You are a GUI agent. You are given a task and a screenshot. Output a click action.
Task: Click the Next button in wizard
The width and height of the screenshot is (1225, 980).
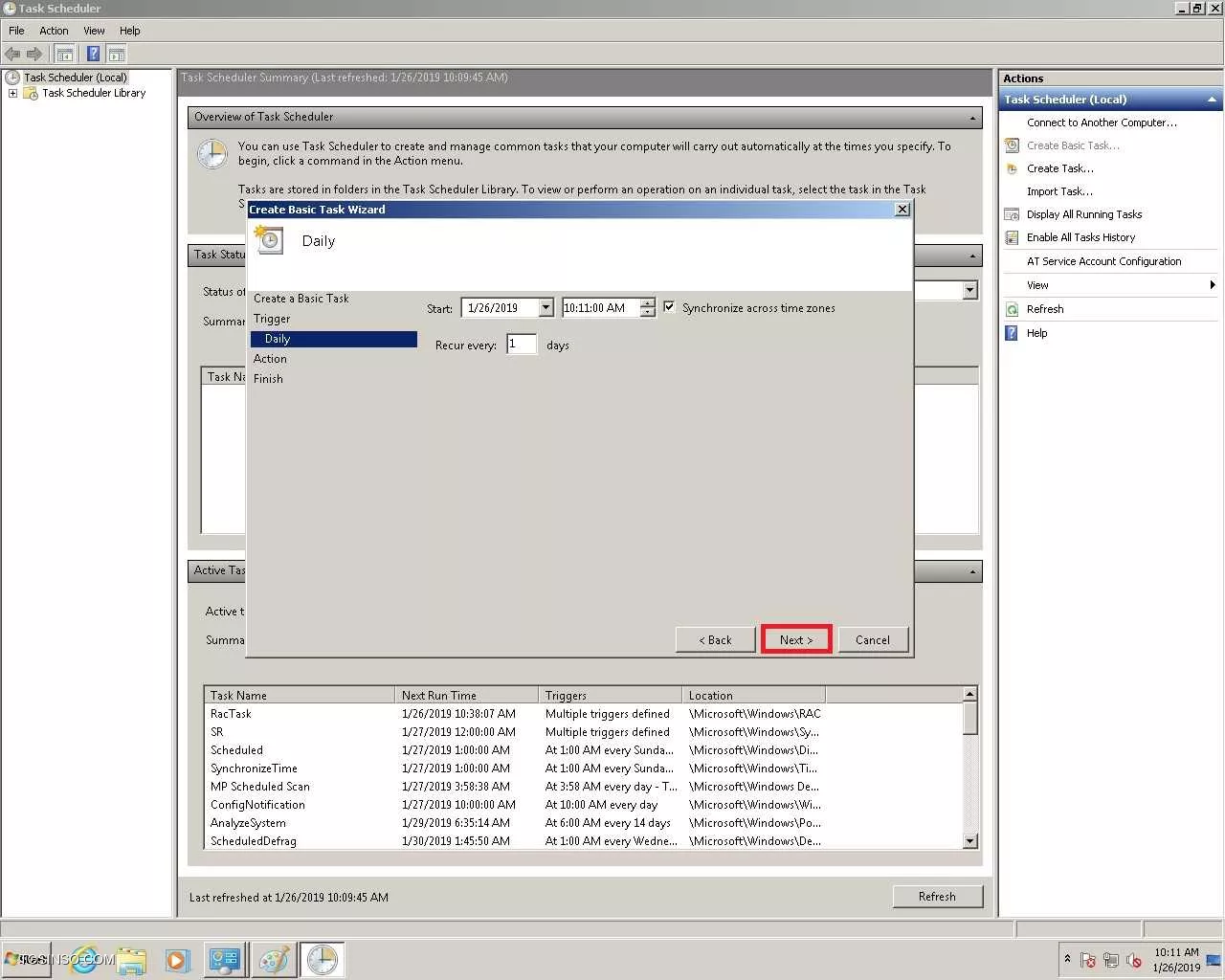point(796,639)
